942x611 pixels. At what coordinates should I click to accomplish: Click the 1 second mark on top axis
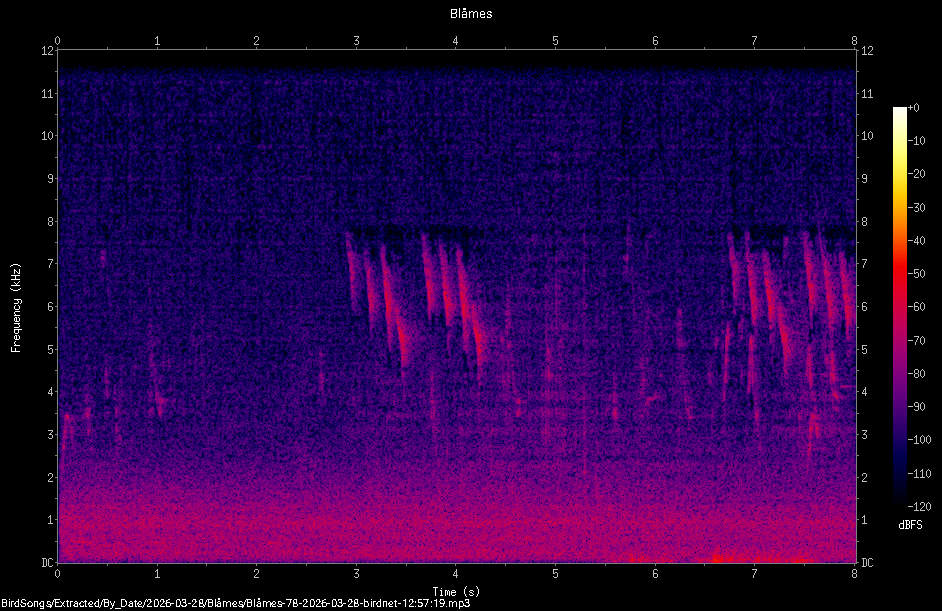(x=157, y=41)
